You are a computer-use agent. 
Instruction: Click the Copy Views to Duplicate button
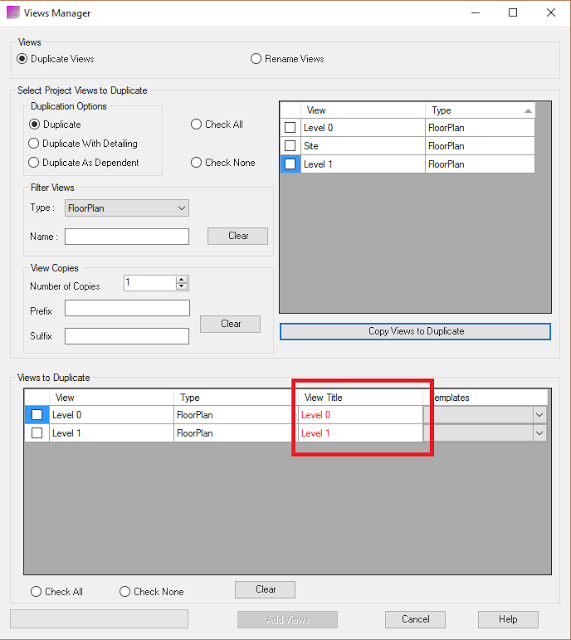pyautogui.click(x=415, y=331)
